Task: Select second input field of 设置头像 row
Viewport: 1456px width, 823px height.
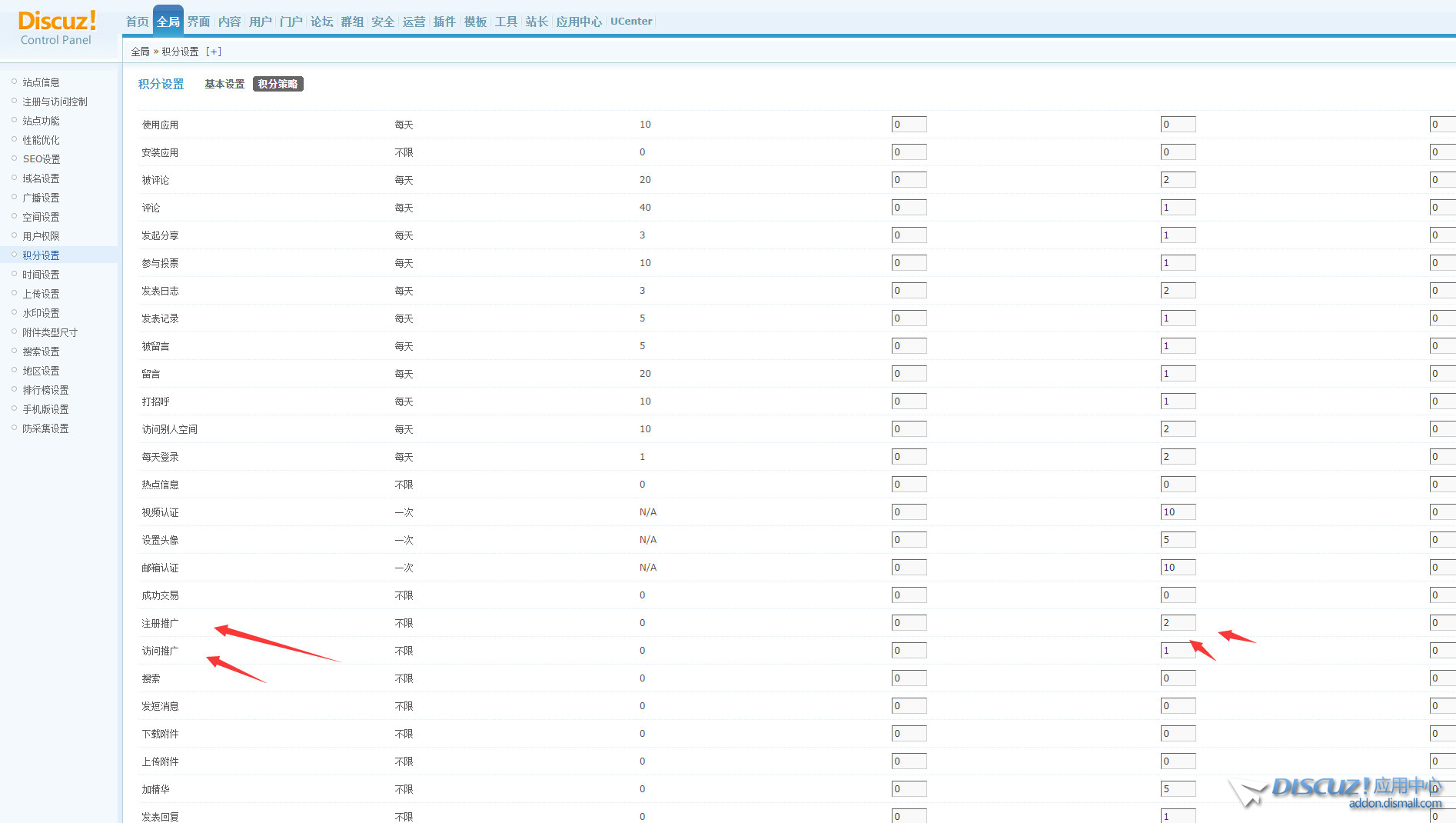Action: pos(1178,540)
